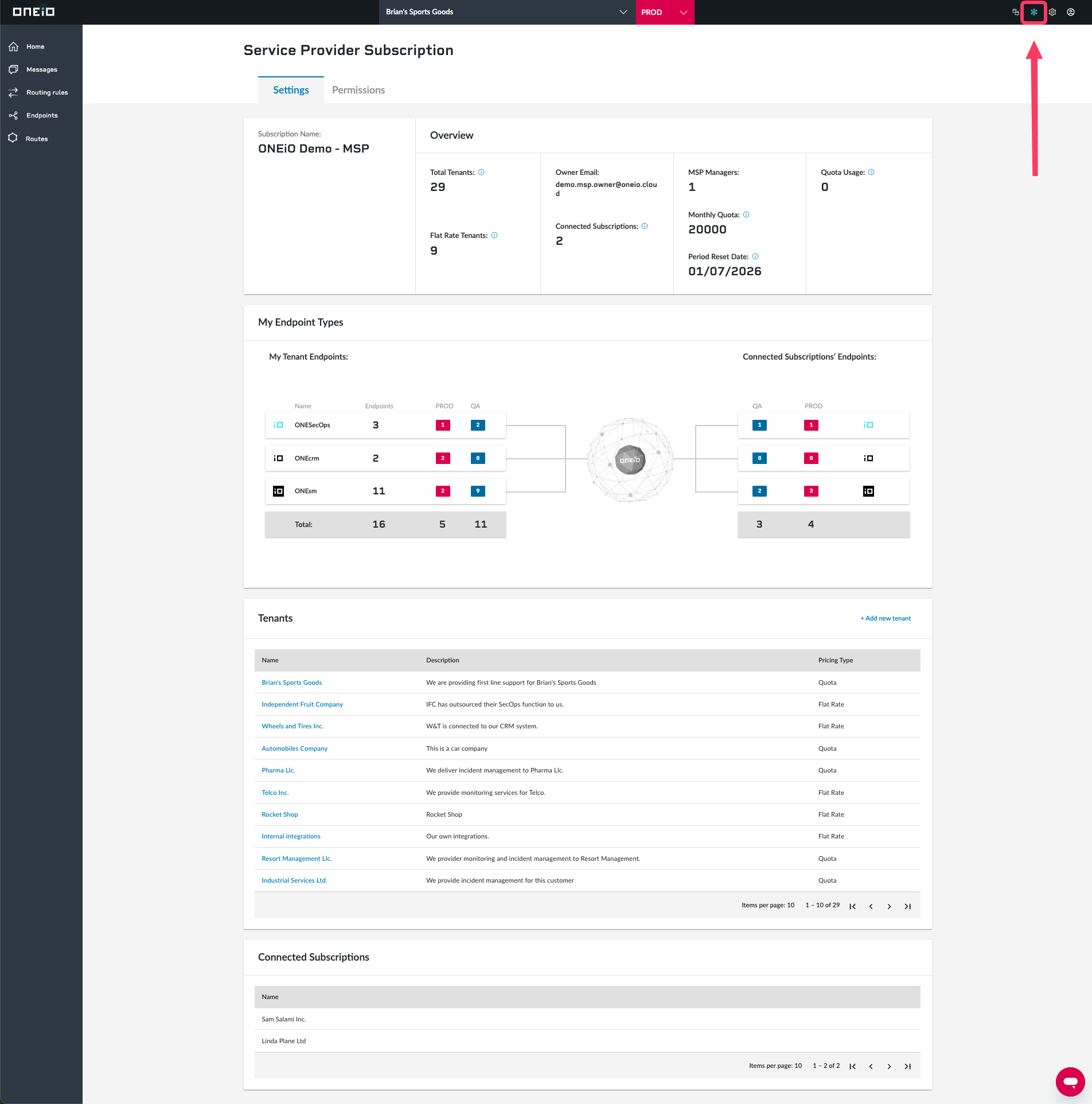
Task: Click Period Reset Date 01/07/2026
Action: (x=725, y=271)
